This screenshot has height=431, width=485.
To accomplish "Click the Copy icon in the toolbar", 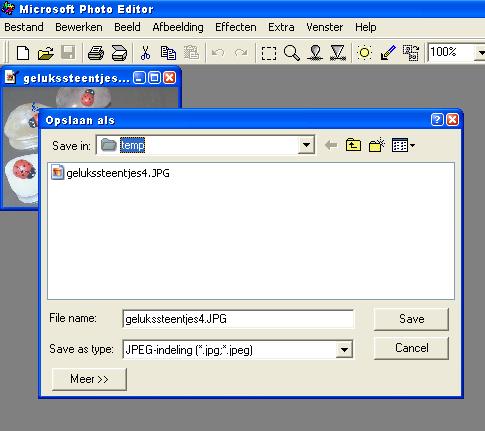I will pyautogui.click(x=168, y=53).
